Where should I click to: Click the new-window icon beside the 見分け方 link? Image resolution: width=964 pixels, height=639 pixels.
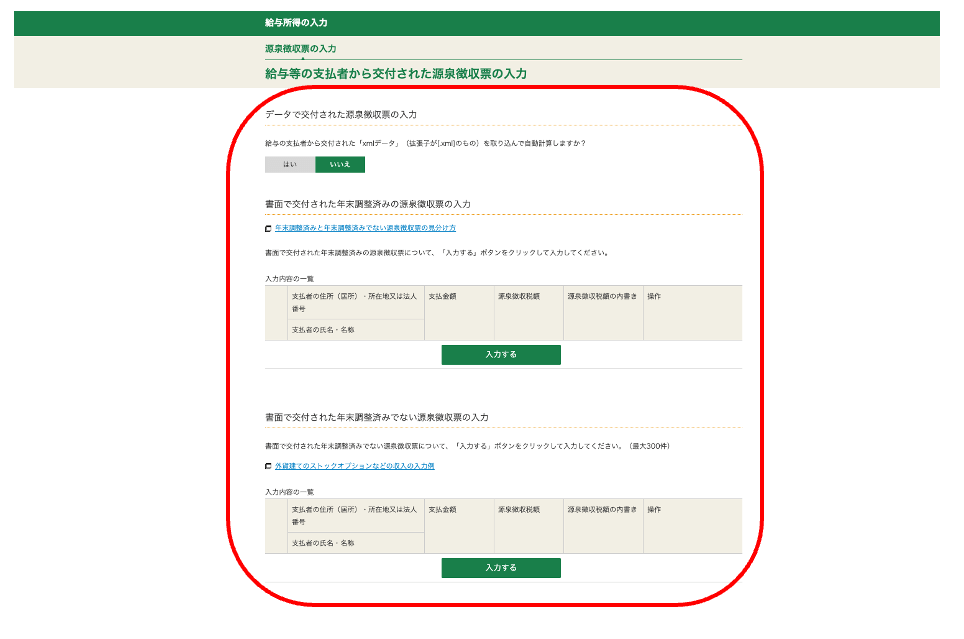pos(268,229)
